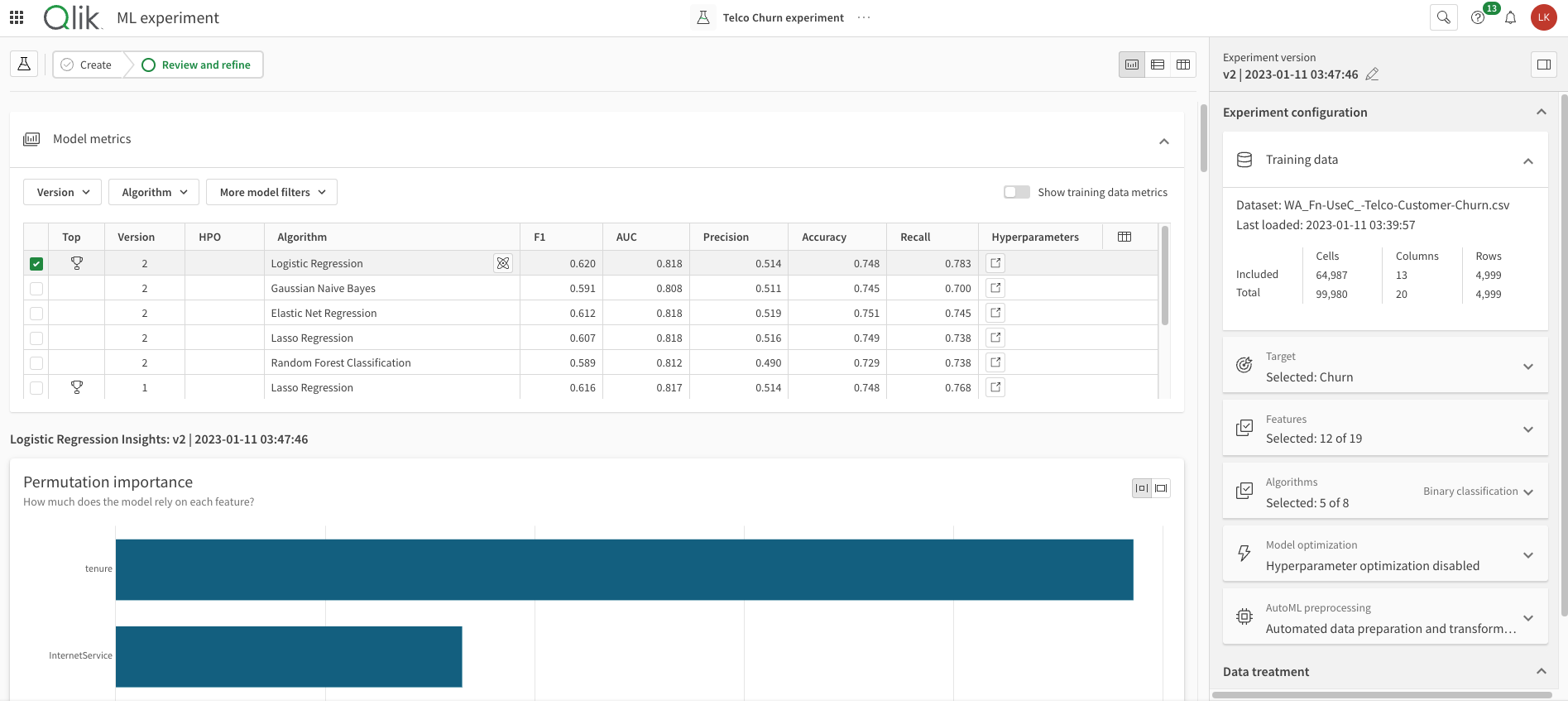The height and width of the screenshot is (705, 1568).
Task: Deselect Logistic Regression model icon
Action: [503, 263]
